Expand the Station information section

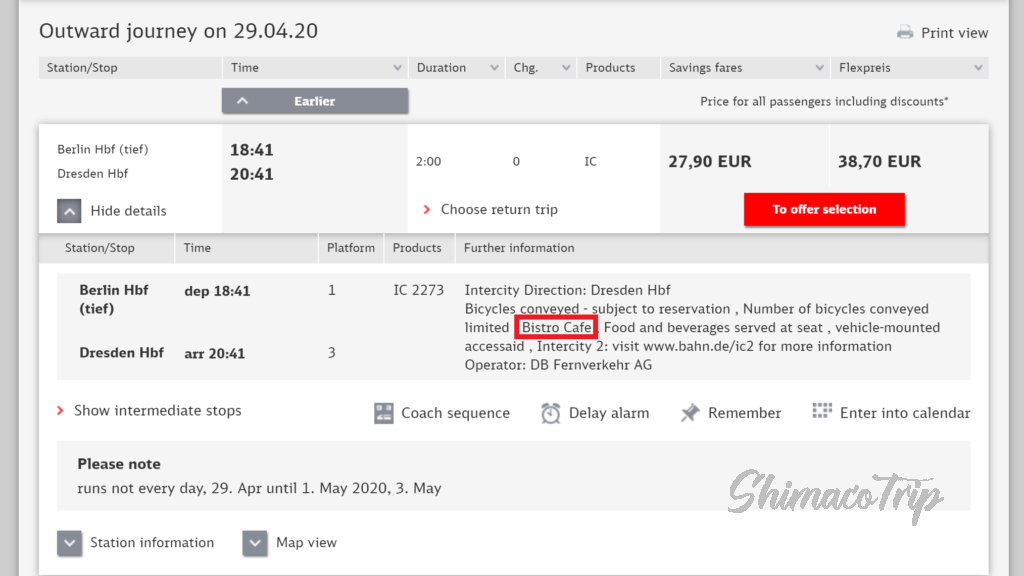69,543
